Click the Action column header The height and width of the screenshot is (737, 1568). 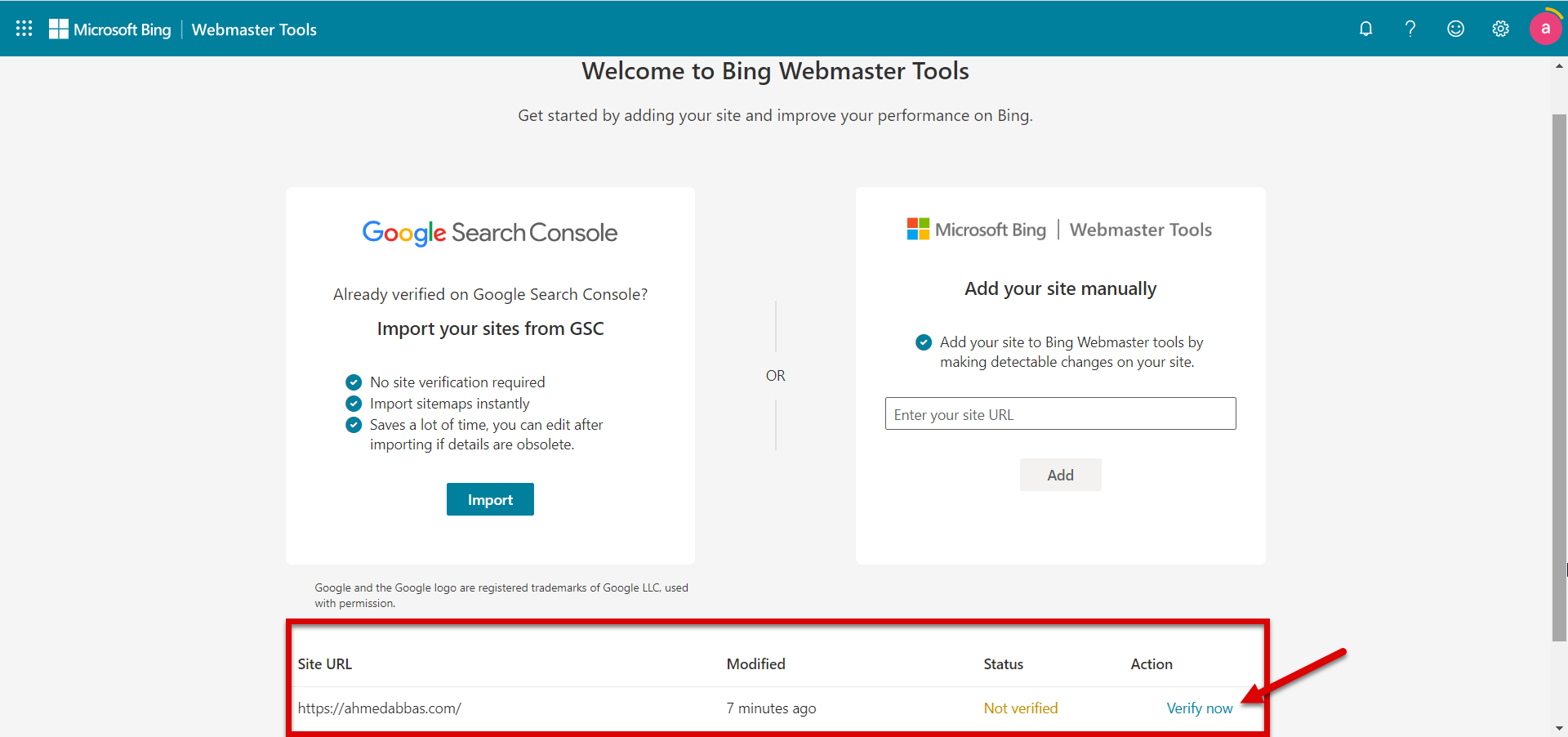tap(1151, 664)
